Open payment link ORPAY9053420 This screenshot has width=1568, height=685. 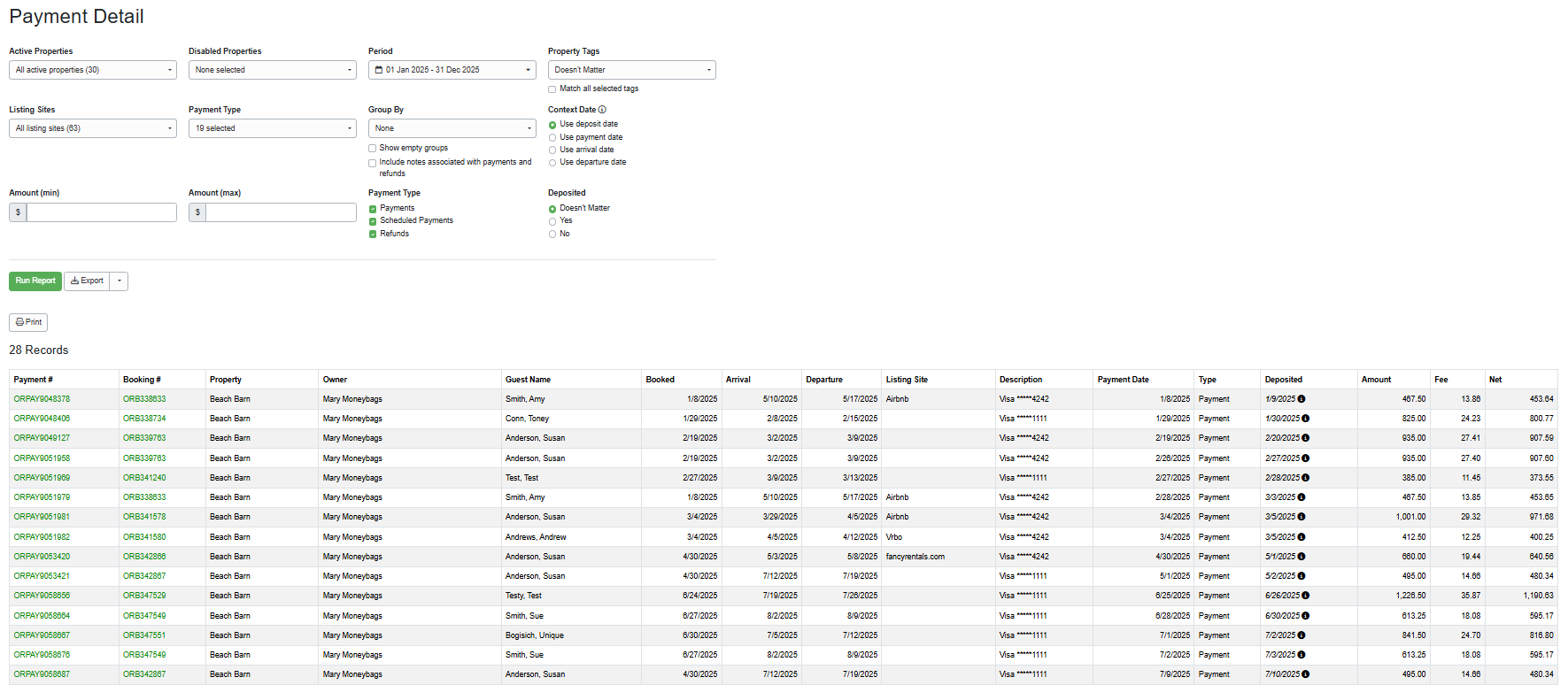coord(42,557)
